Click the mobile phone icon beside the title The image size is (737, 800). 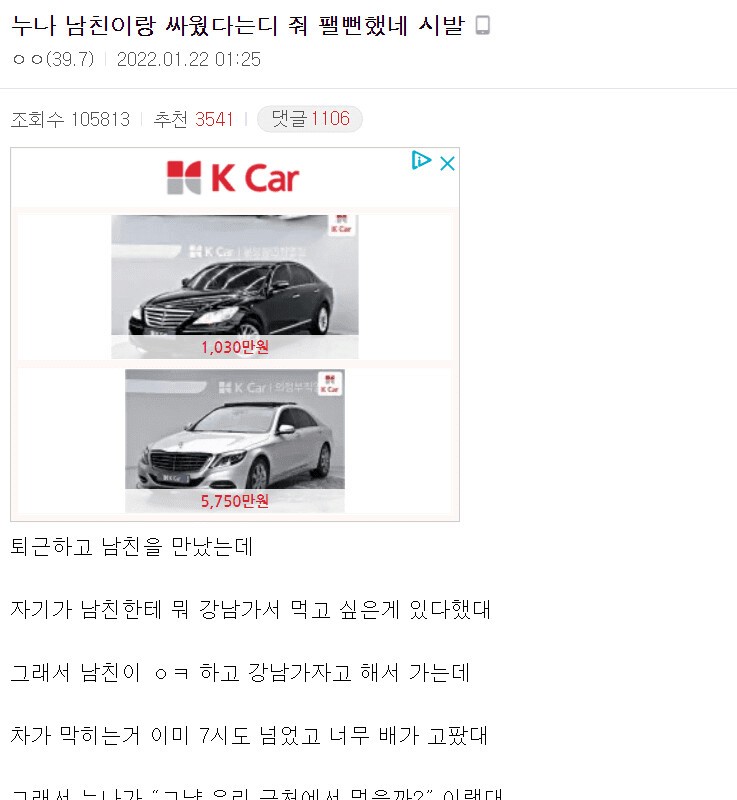[482, 25]
